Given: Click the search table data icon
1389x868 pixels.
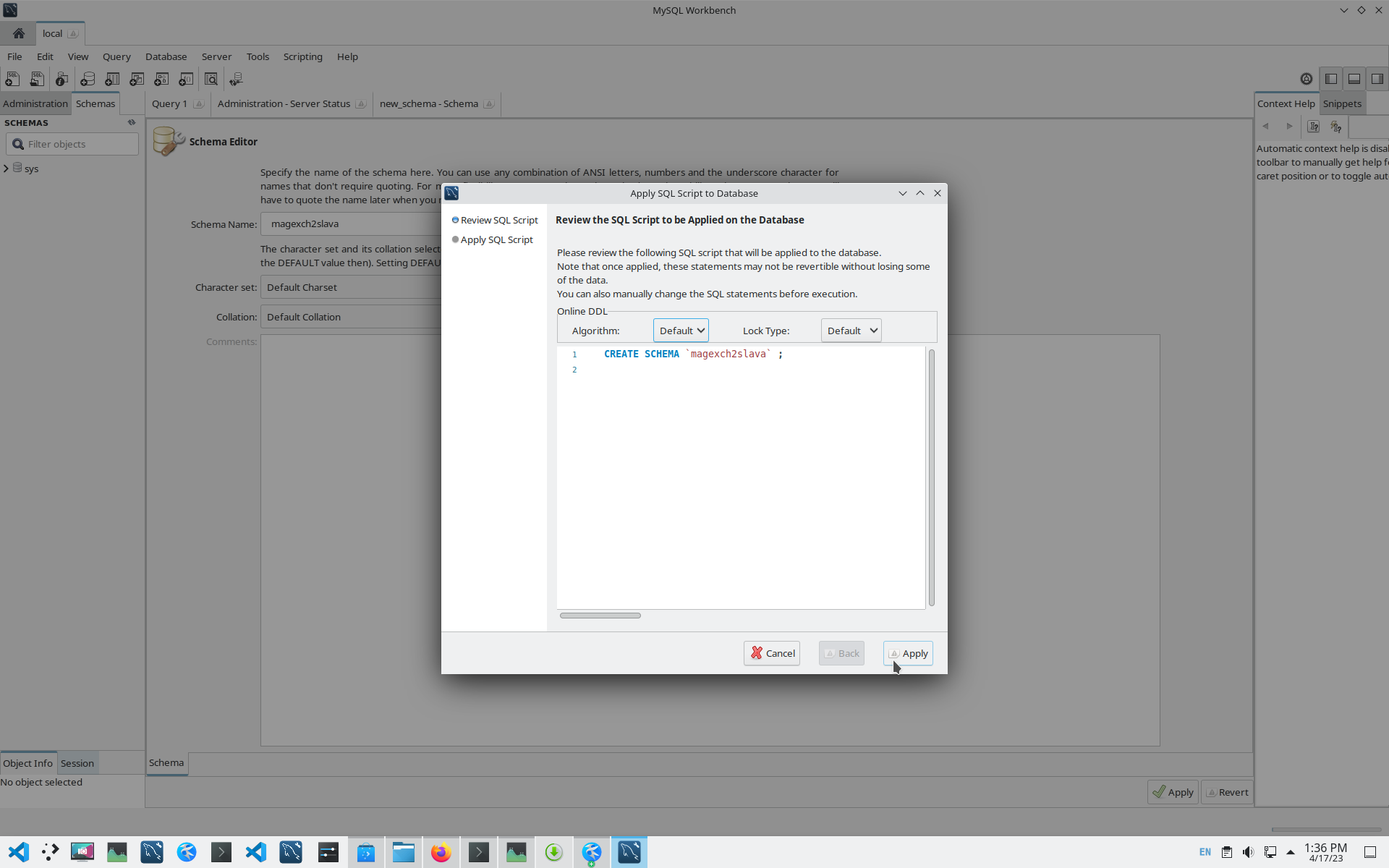Looking at the screenshot, I should 211,79.
